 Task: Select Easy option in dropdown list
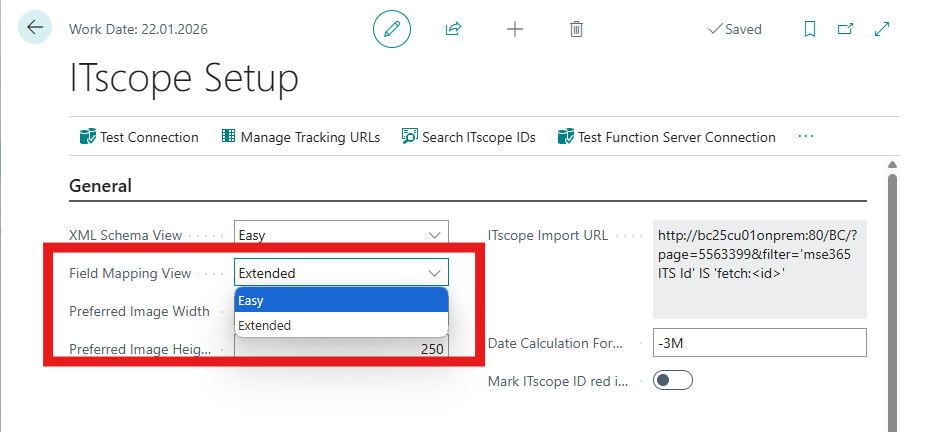(340, 300)
